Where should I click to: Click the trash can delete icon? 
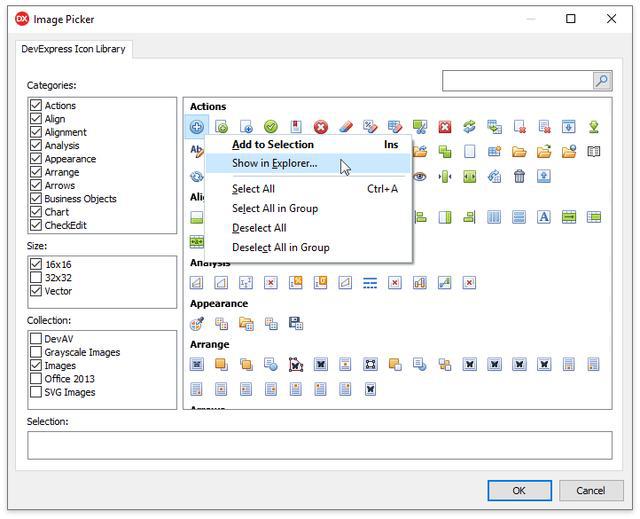519,177
